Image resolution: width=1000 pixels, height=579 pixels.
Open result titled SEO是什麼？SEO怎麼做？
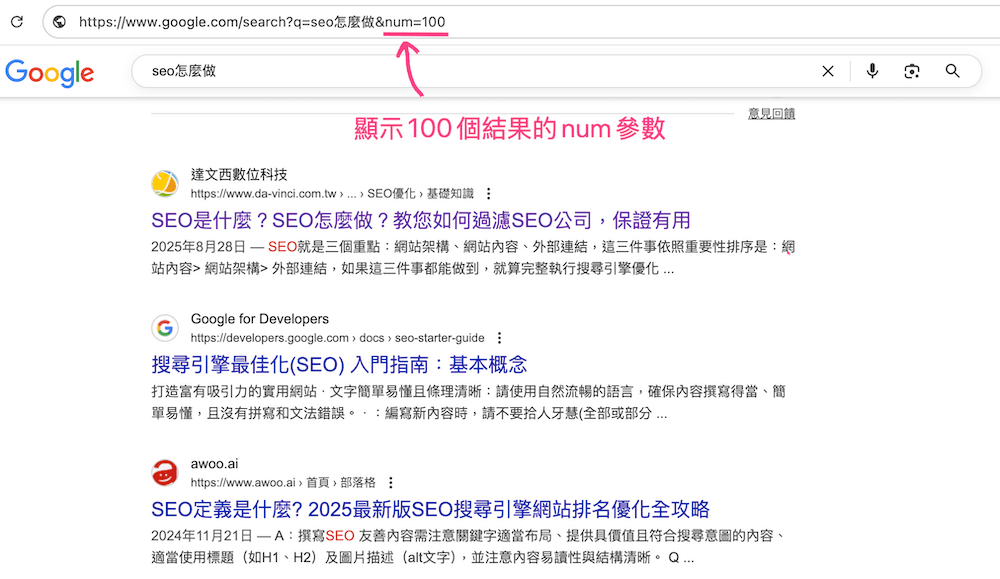pyautogui.click(x=421, y=220)
